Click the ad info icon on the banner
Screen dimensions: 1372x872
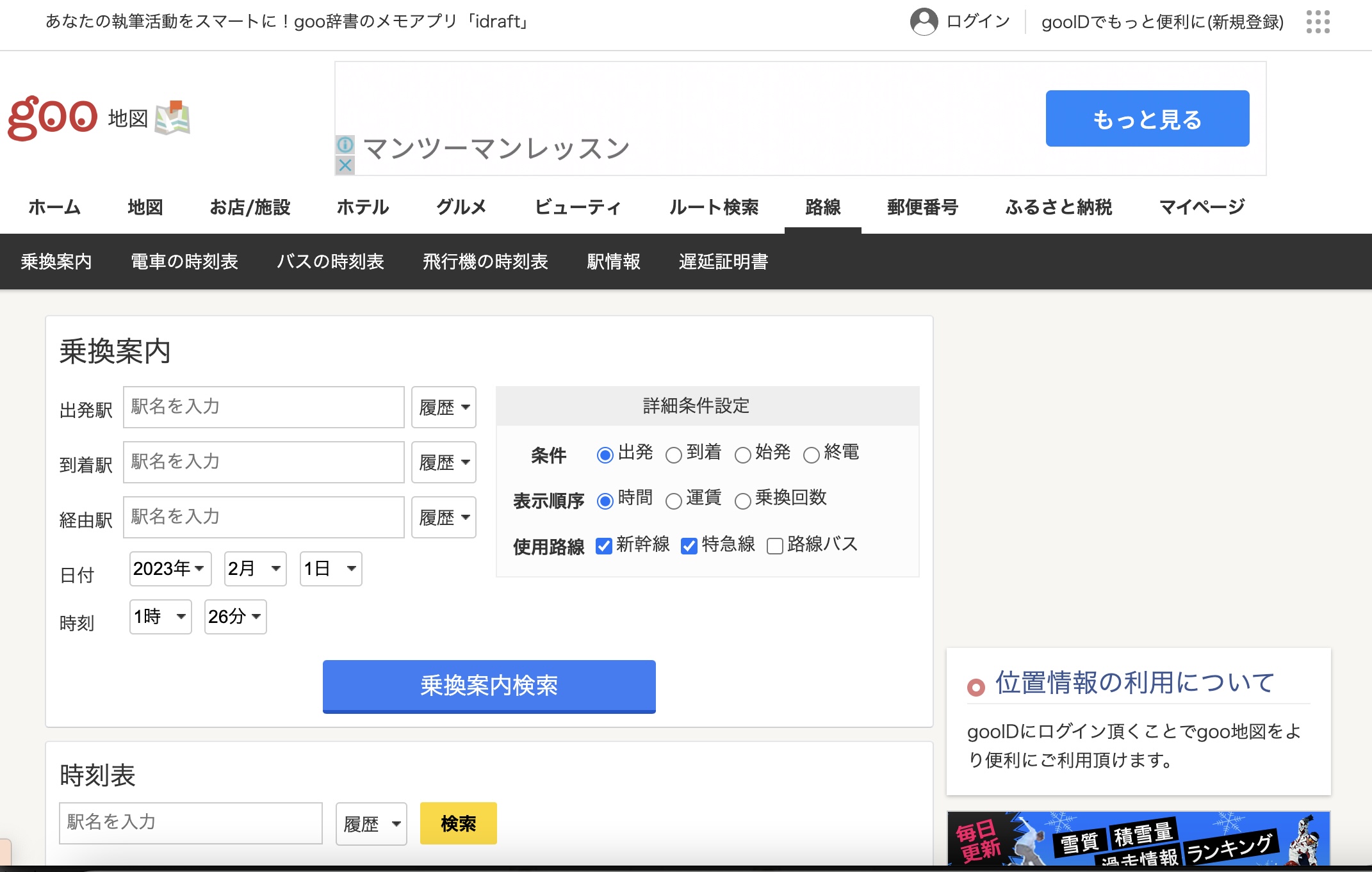[346, 146]
